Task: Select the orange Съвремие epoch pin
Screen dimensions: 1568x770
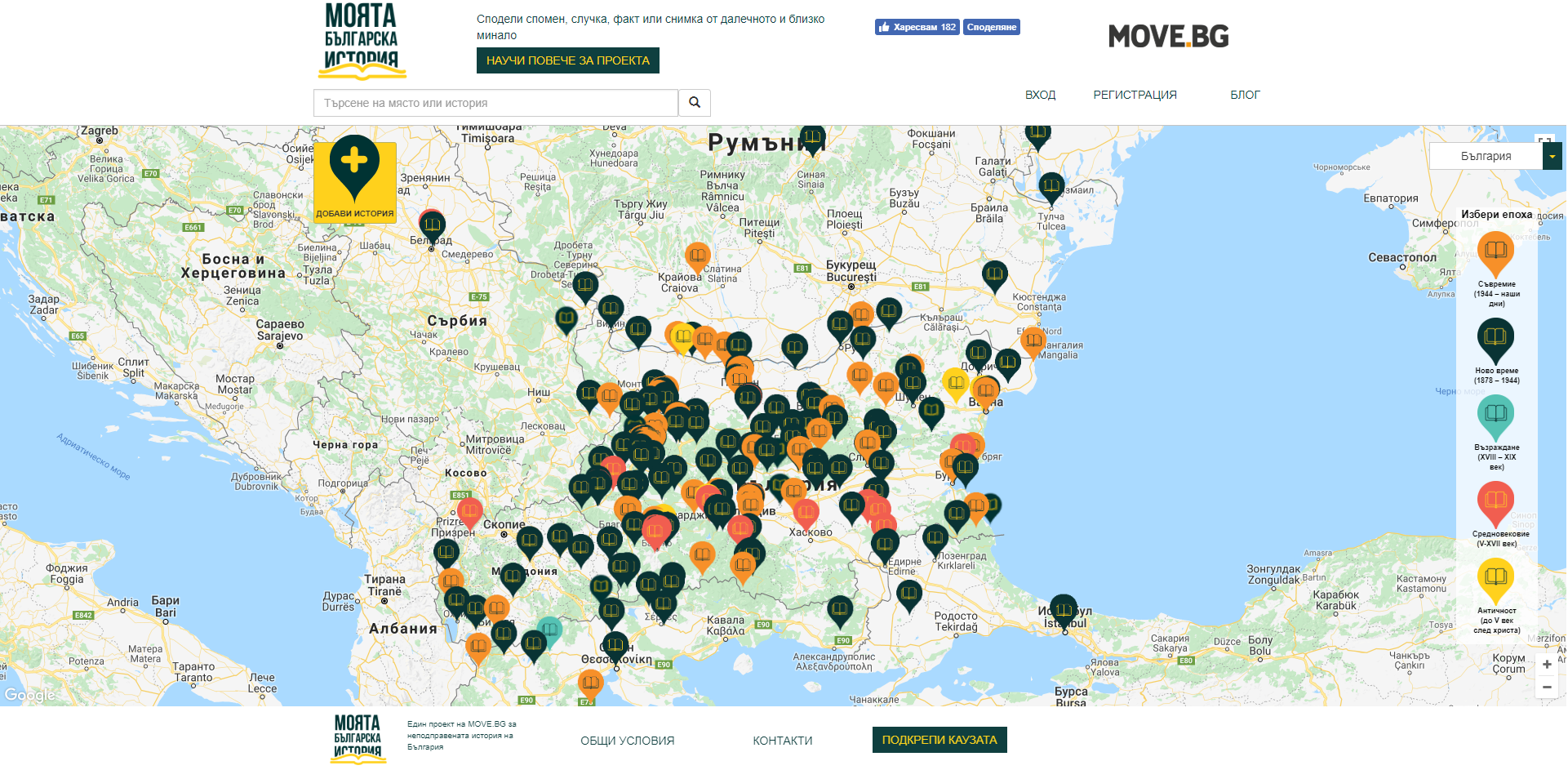Action: pos(1496,253)
